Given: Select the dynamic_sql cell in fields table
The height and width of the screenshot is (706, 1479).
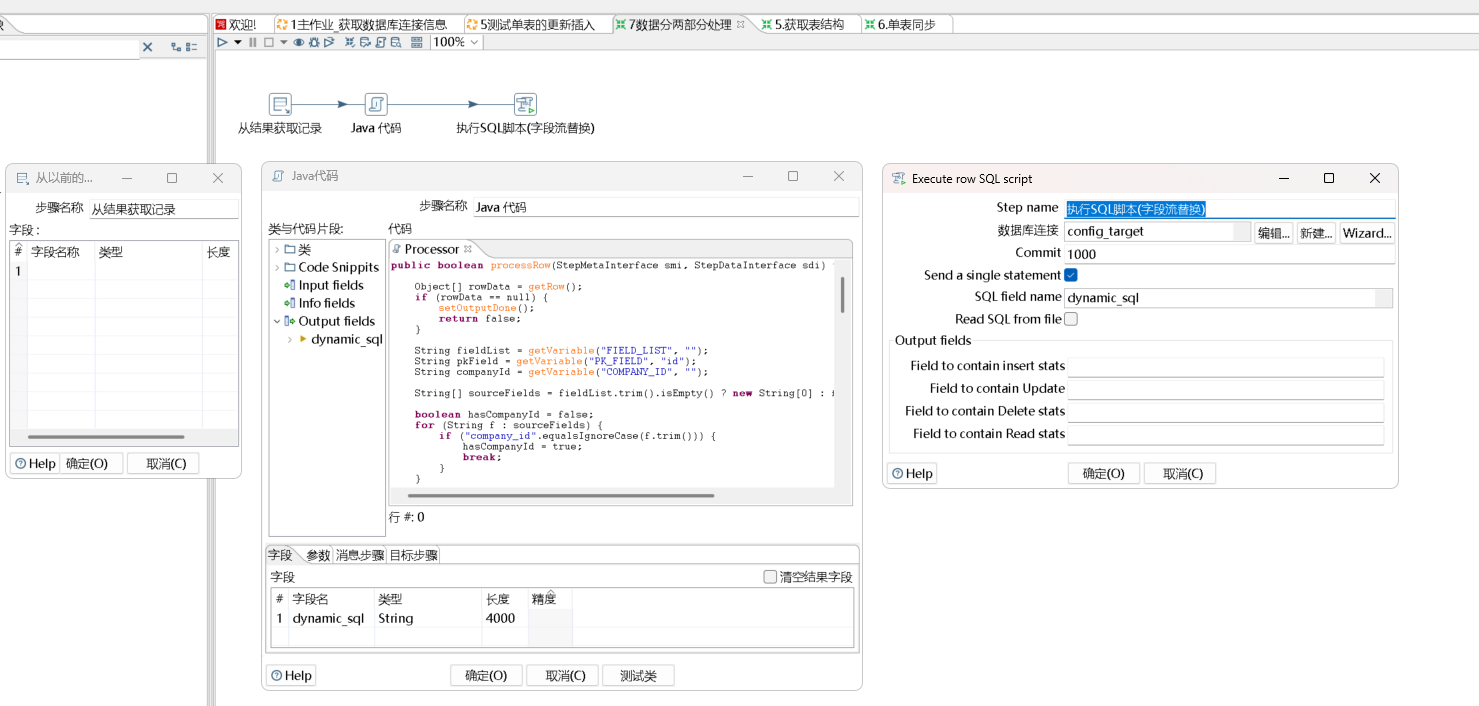Looking at the screenshot, I should pos(329,618).
